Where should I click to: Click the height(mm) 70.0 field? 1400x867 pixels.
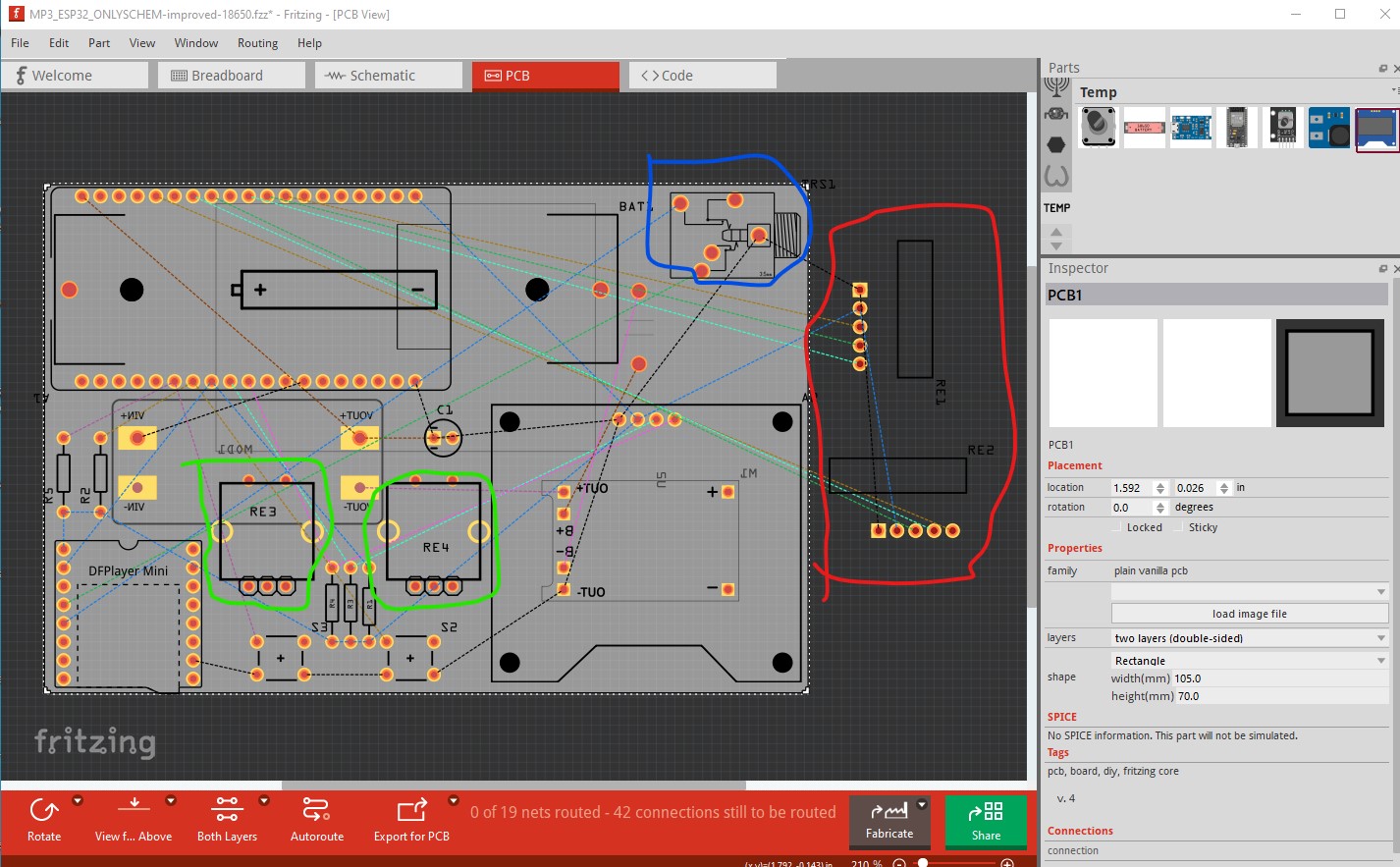pos(1280,696)
